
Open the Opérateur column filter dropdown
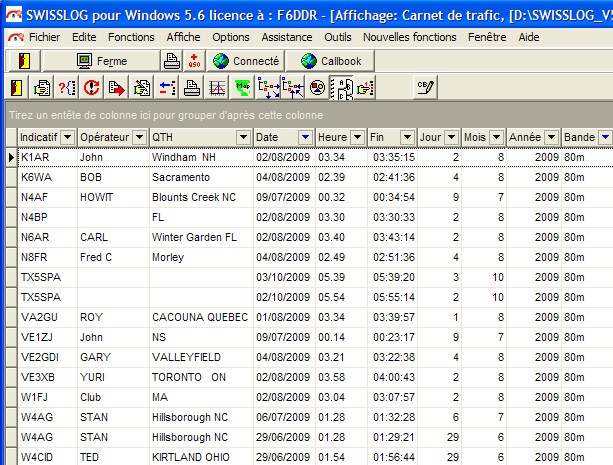[x=139, y=137]
